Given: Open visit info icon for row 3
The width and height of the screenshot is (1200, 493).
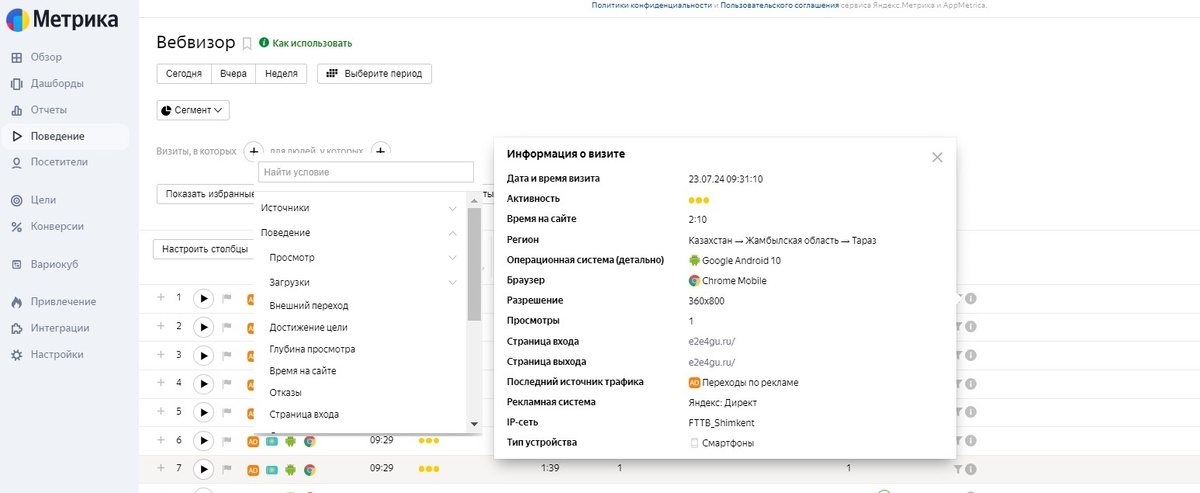Looking at the screenshot, I should (971, 355).
